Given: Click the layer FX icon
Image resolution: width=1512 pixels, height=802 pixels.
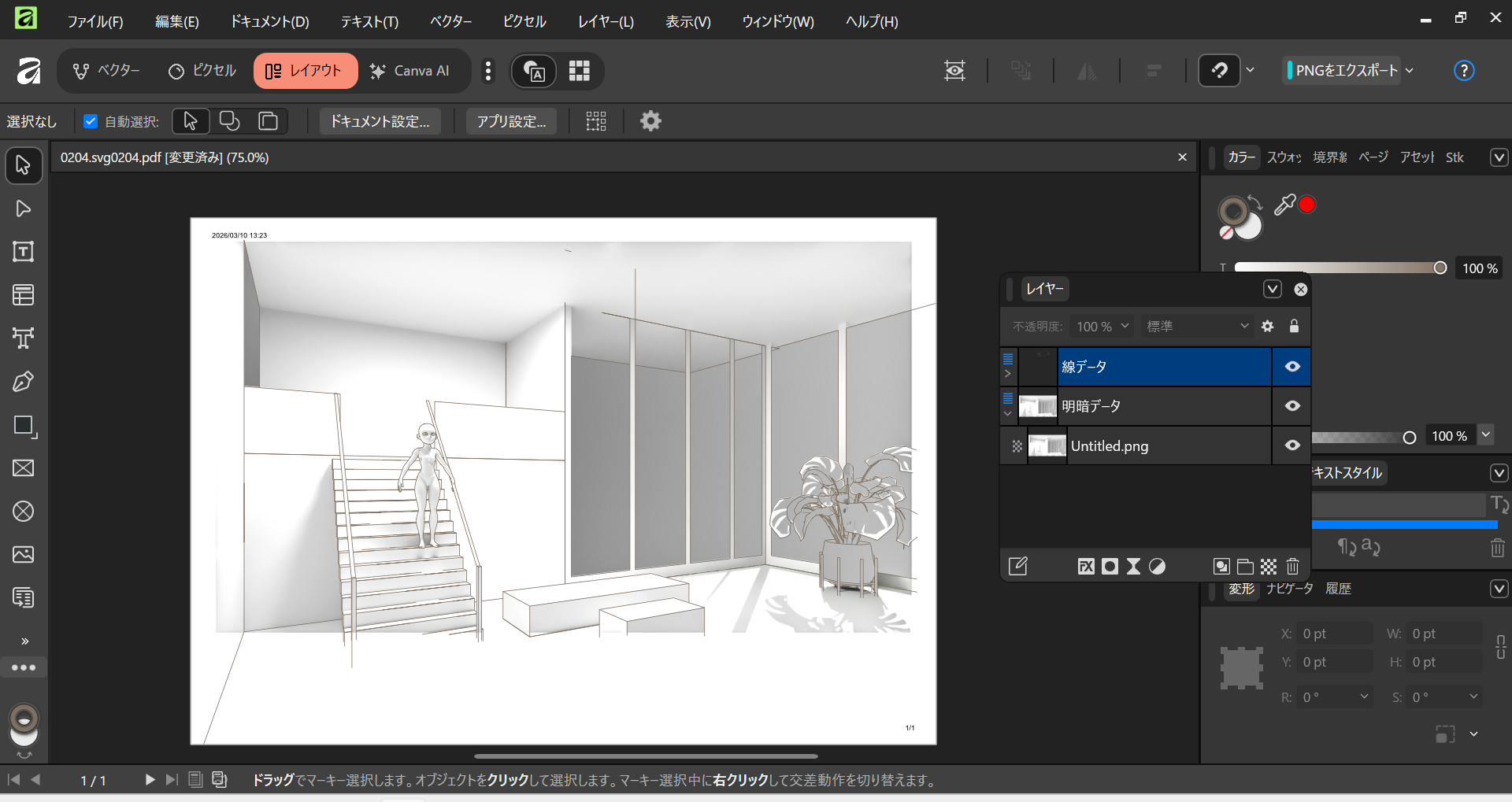Looking at the screenshot, I should point(1086,567).
